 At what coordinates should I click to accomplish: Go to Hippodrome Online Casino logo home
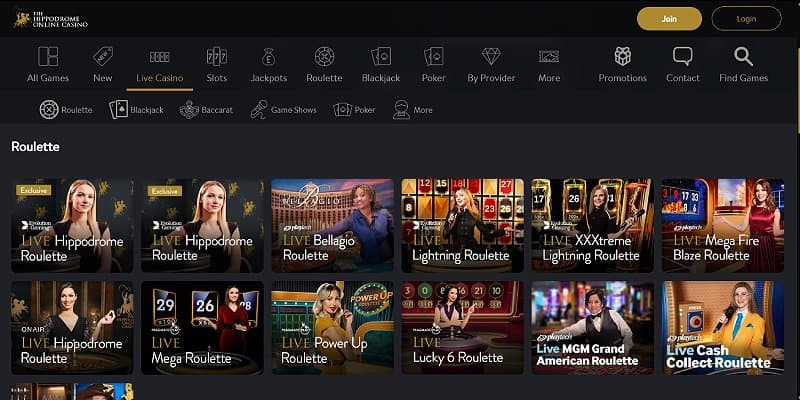pos(50,18)
